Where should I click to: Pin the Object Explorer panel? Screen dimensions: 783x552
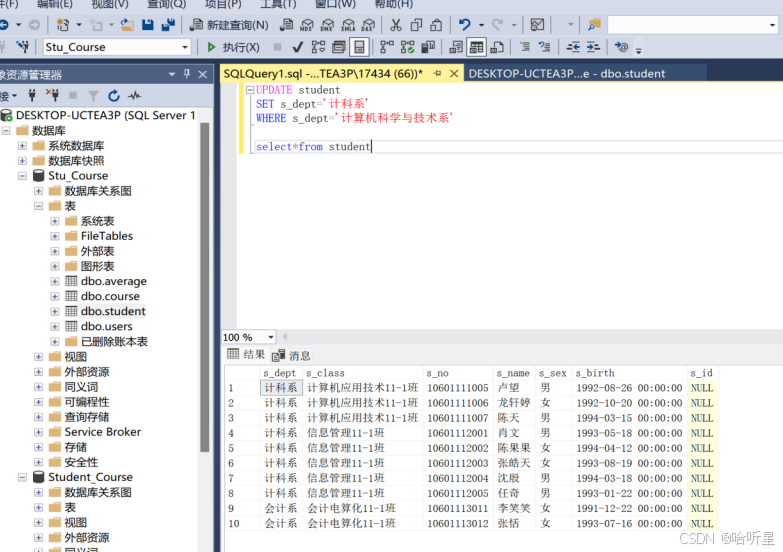coord(187,74)
